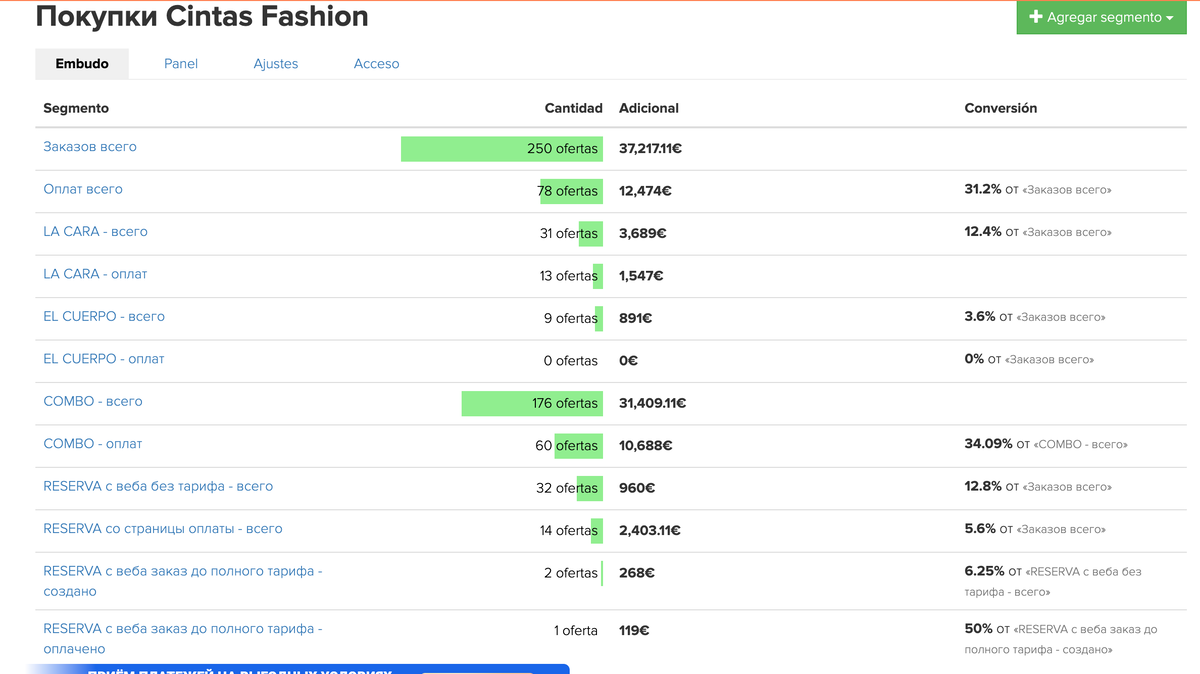The image size is (1200, 674).
Task: Click the 31 ofertas quantity cell
Action: click(x=569, y=234)
